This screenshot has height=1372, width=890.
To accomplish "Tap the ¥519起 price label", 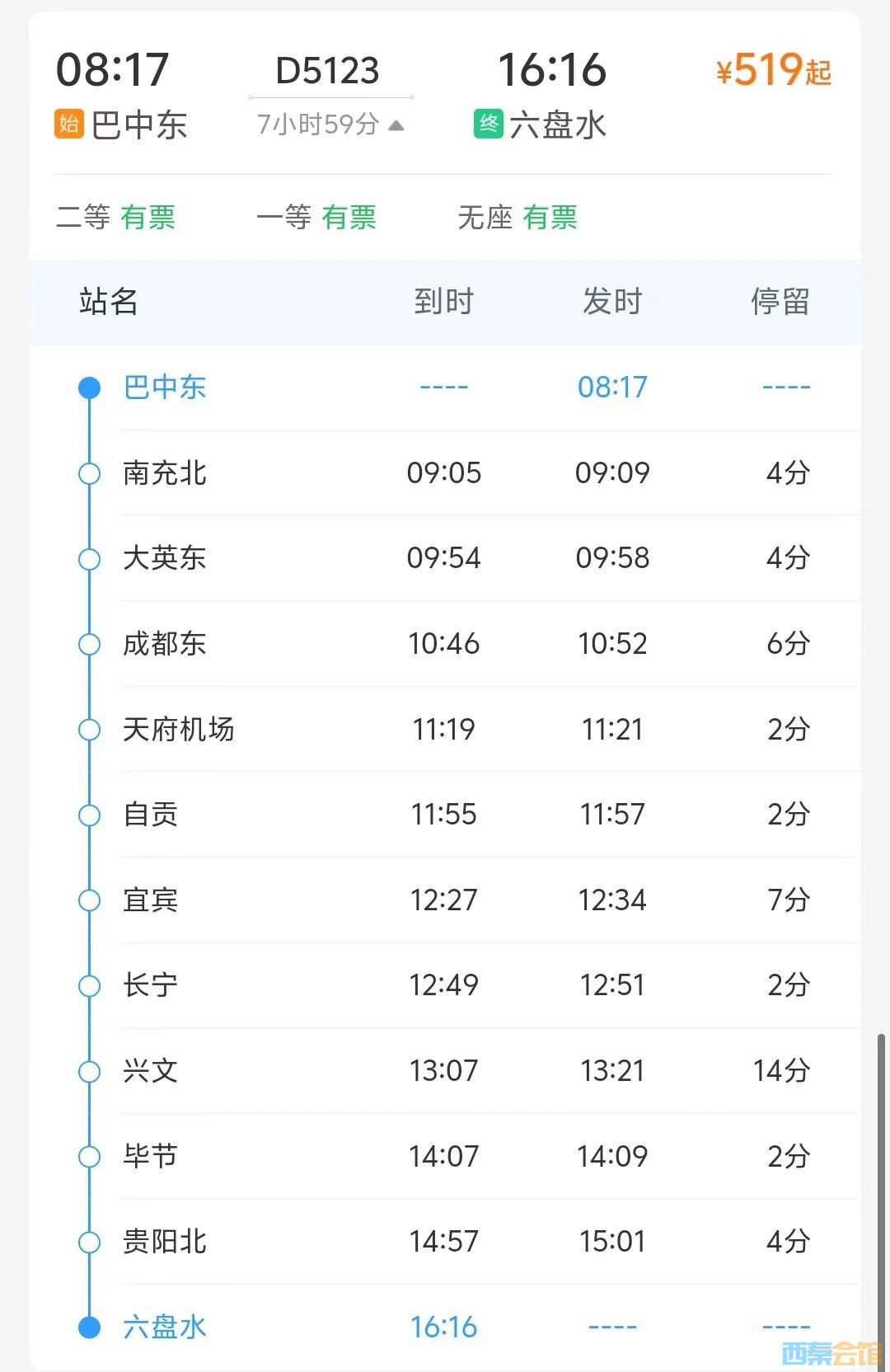I will [774, 70].
